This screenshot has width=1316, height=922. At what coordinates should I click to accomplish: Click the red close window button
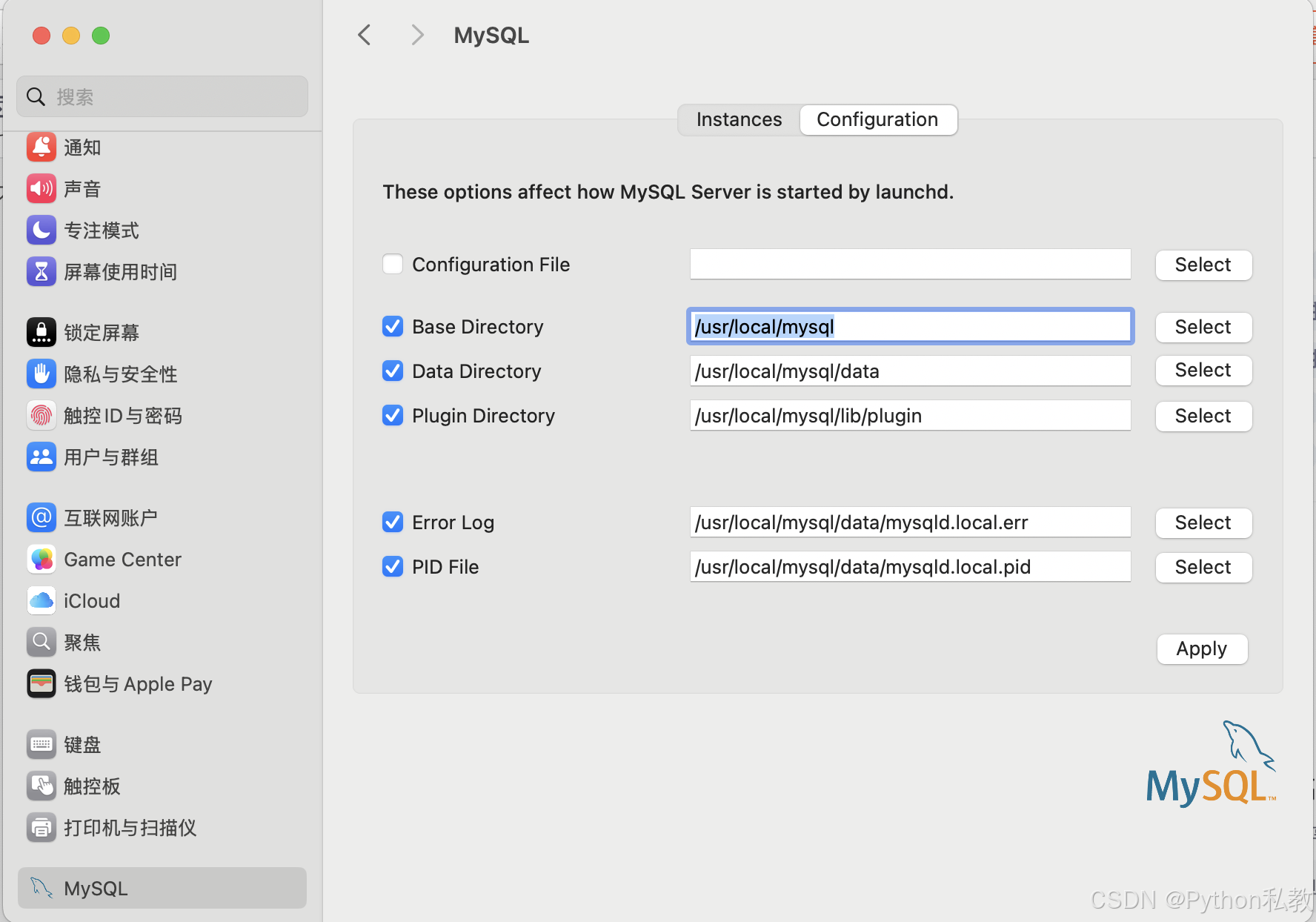pos(41,36)
